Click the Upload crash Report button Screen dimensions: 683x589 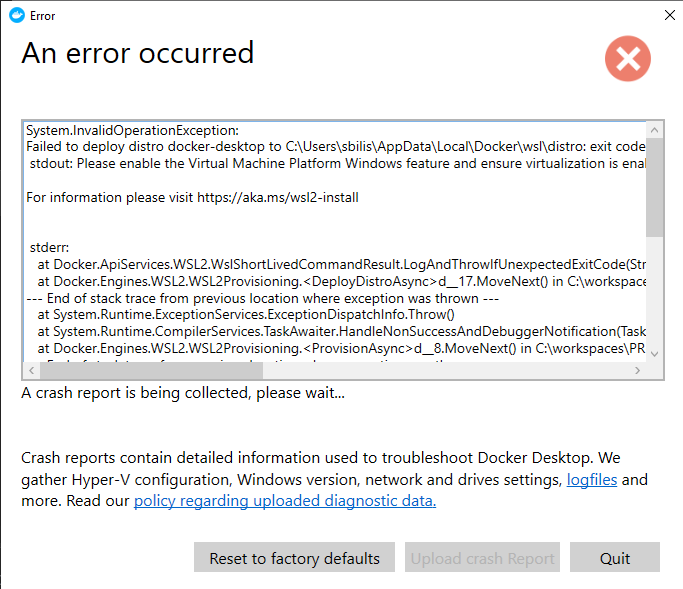tap(482, 557)
